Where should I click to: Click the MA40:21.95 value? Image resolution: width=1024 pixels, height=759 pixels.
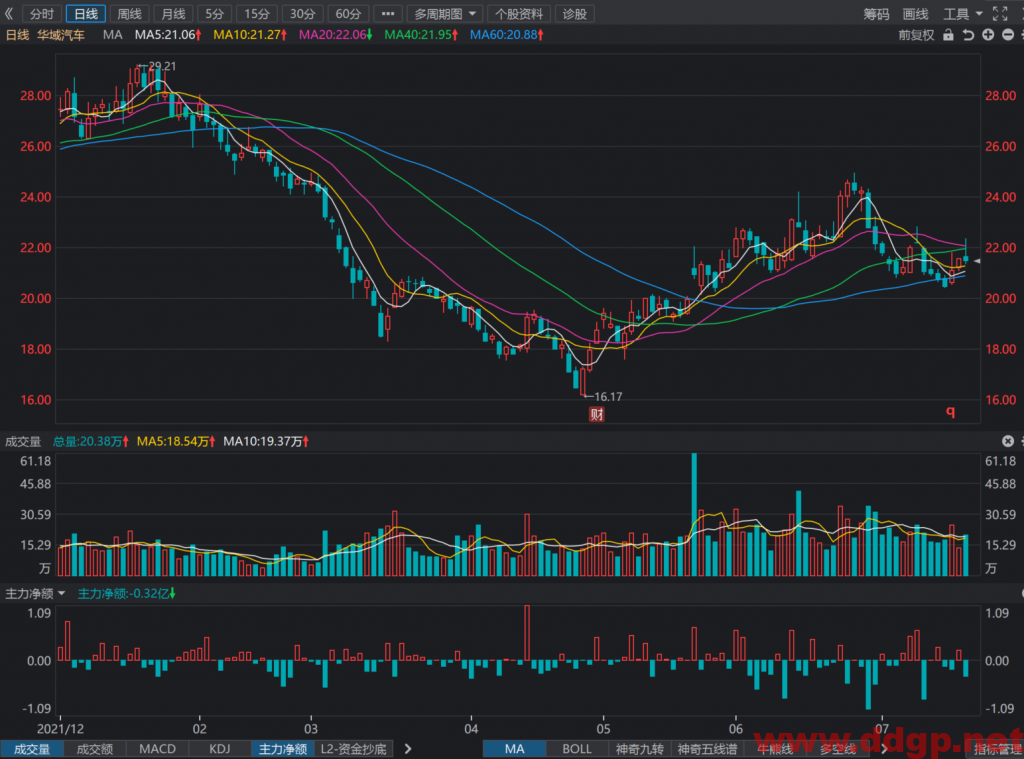(421, 35)
